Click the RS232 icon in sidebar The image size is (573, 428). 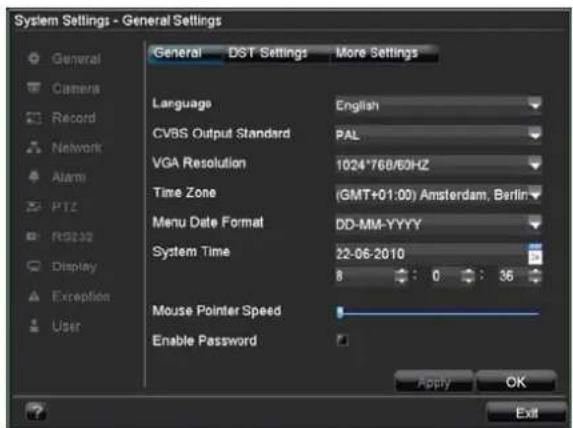tap(33, 236)
